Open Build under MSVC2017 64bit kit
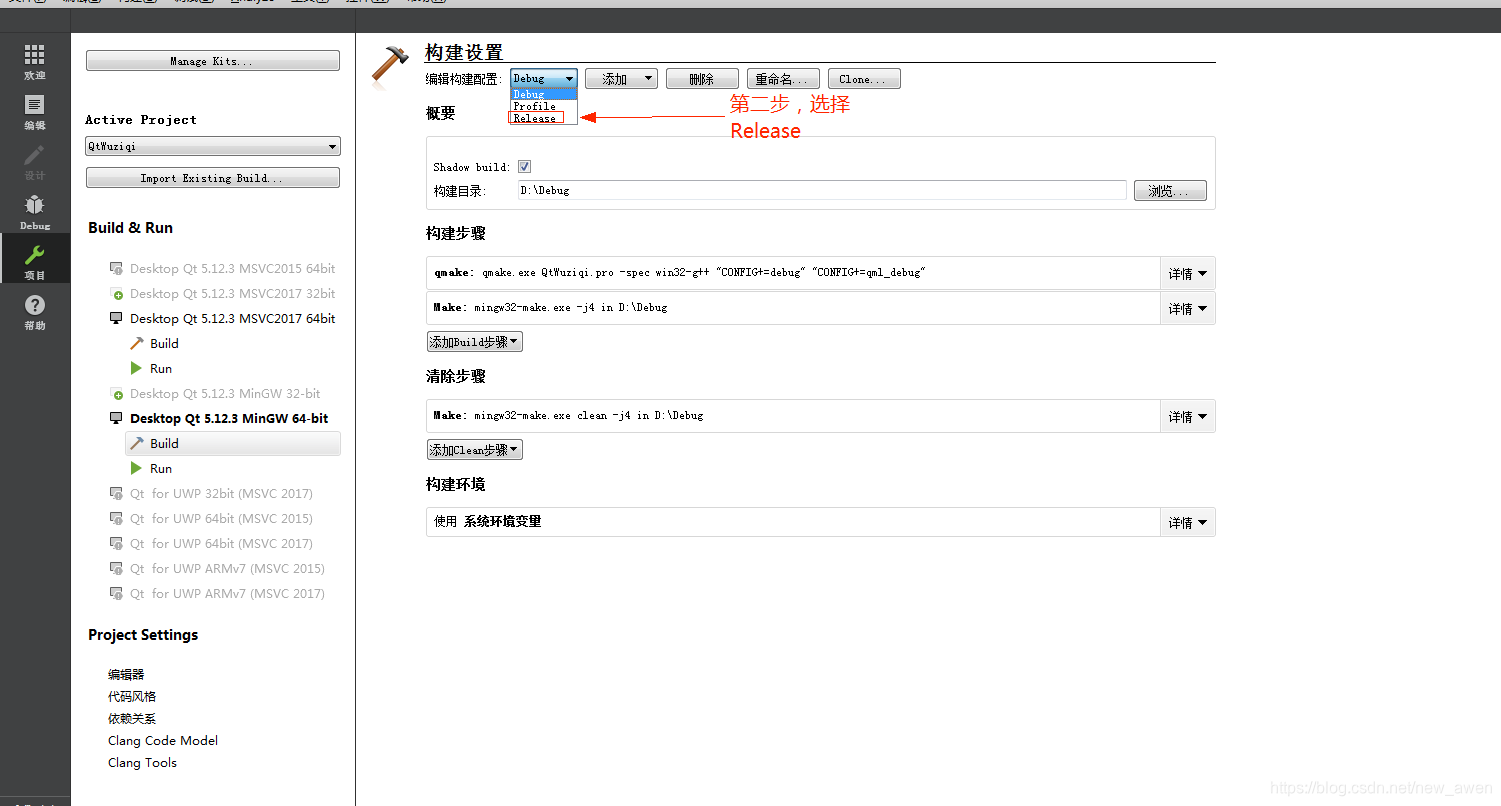The image size is (1501, 806). pyautogui.click(x=164, y=343)
